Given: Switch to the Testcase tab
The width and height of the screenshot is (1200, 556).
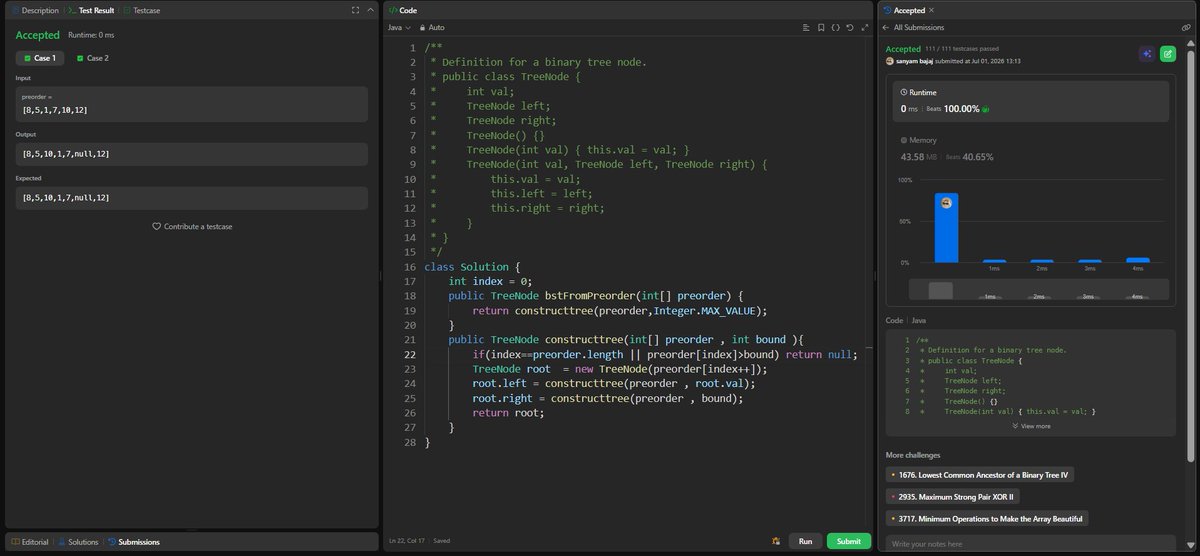Looking at the screenshot, I should (141, 9).
